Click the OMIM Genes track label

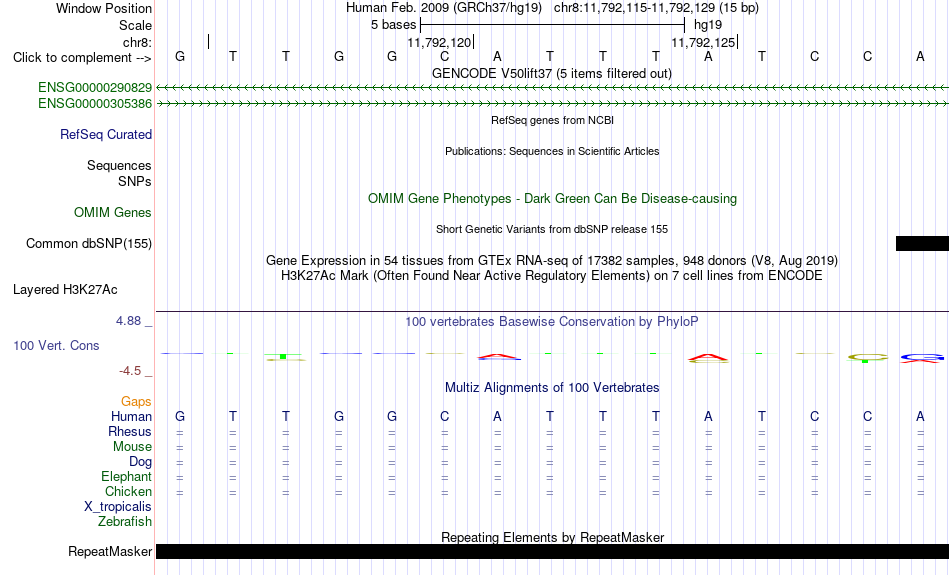(113, 213)
